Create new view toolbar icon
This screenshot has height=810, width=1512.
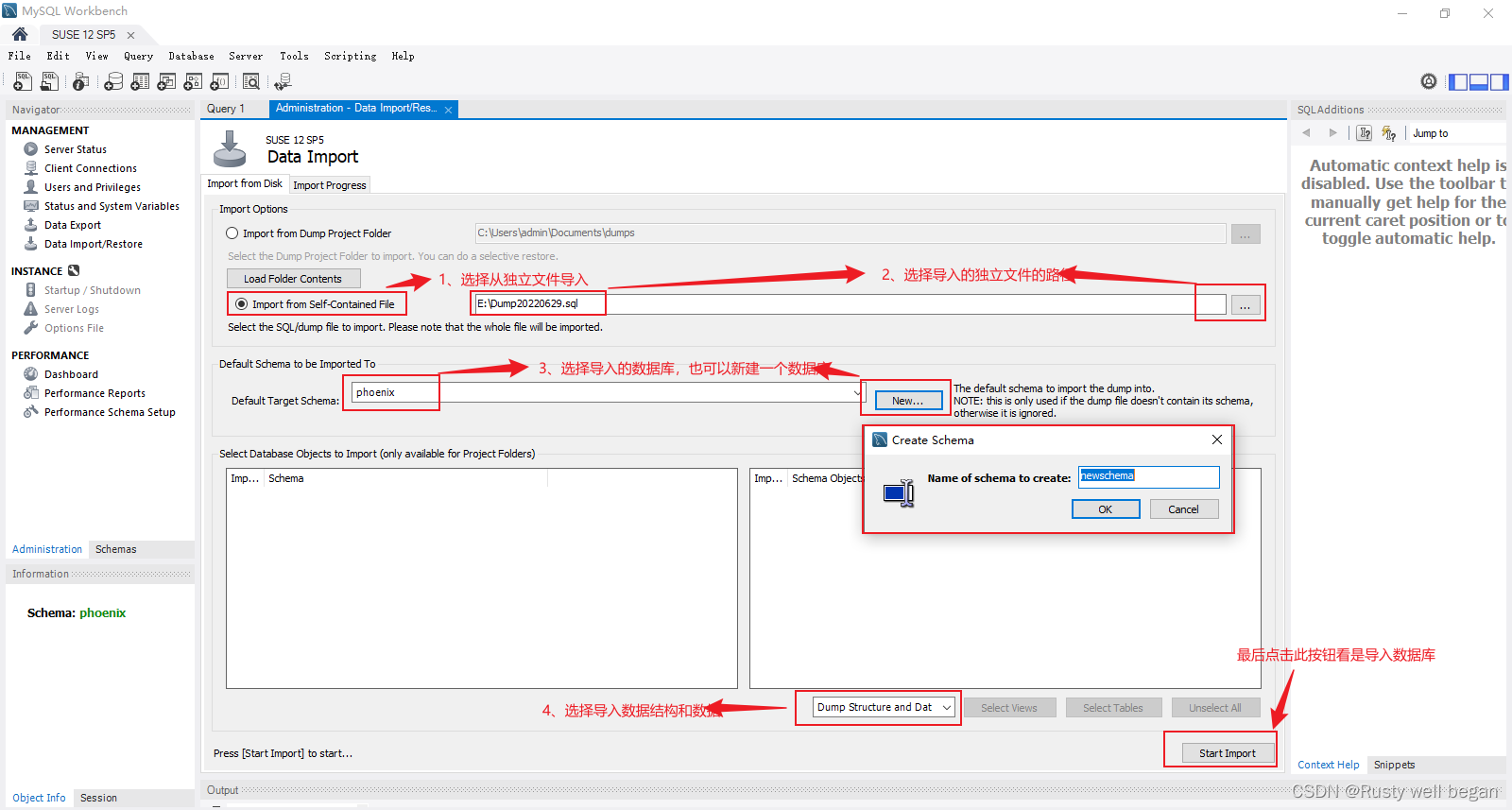click(x=166, y=82)
